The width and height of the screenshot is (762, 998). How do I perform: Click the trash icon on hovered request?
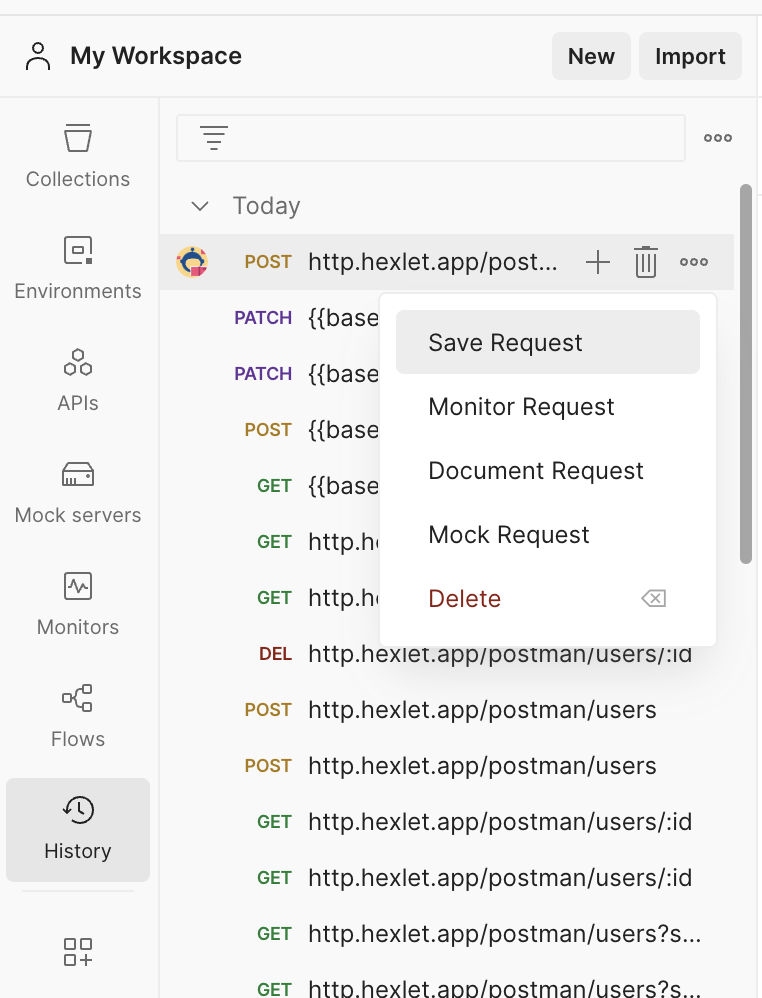tap(646, 262)
